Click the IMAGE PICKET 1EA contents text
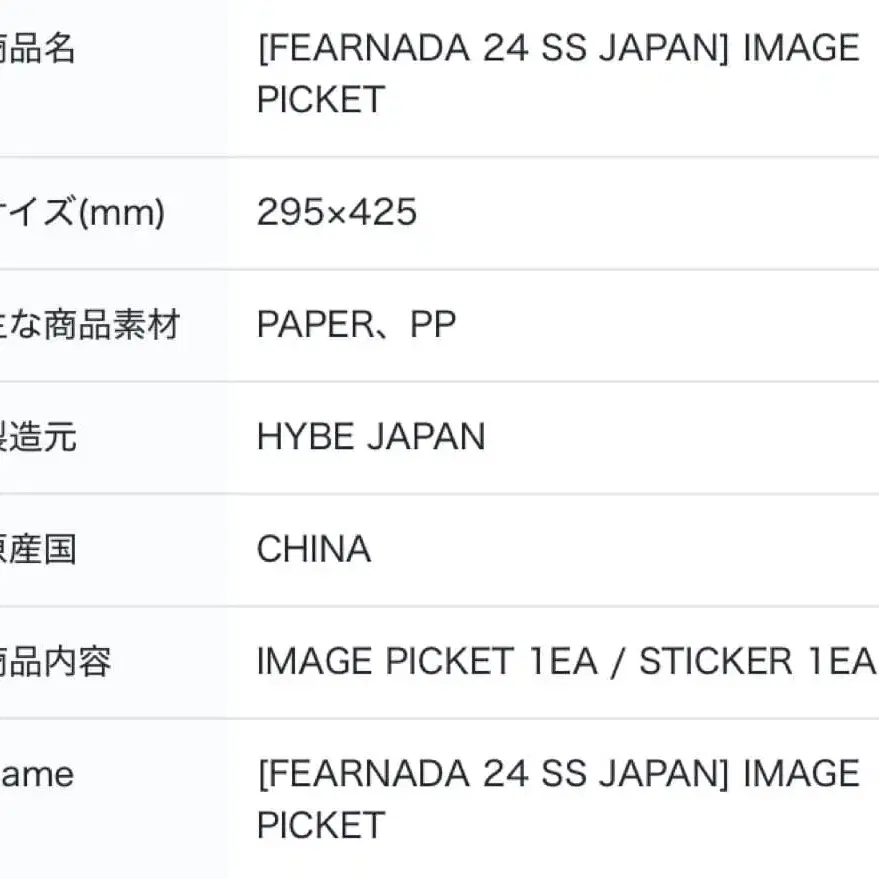879x879 pixels. tap(427, 662)
